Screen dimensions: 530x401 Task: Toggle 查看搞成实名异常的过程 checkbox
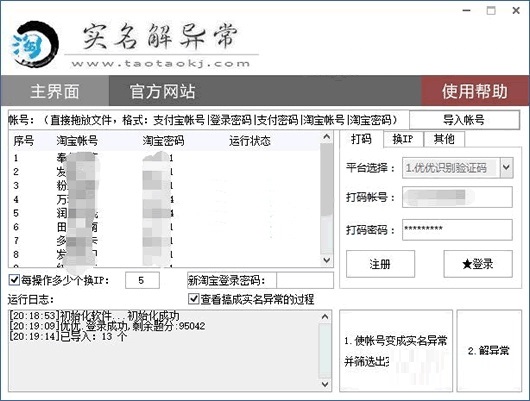(x=194, y=299)
